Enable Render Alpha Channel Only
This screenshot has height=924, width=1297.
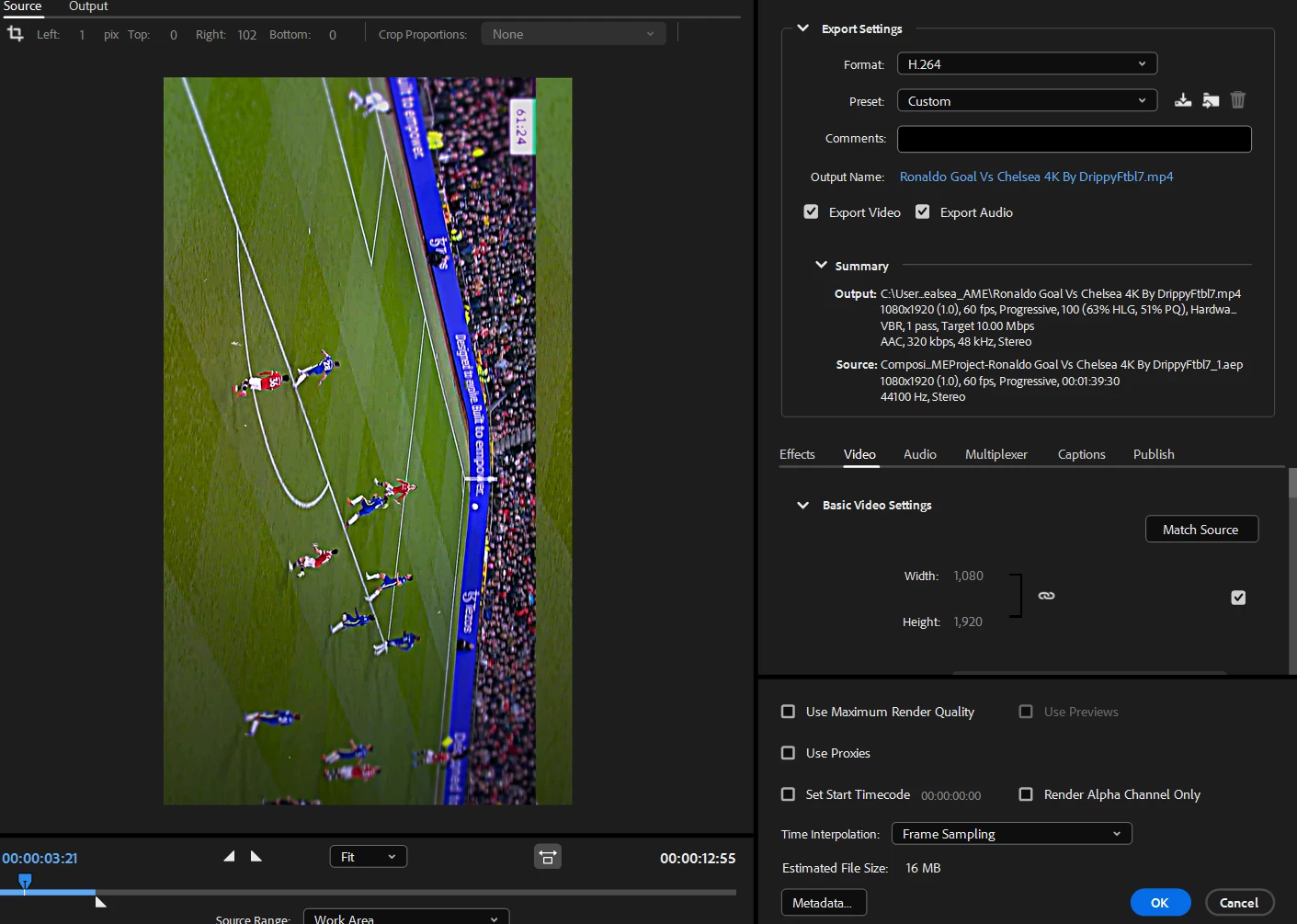pos(1026,794)
